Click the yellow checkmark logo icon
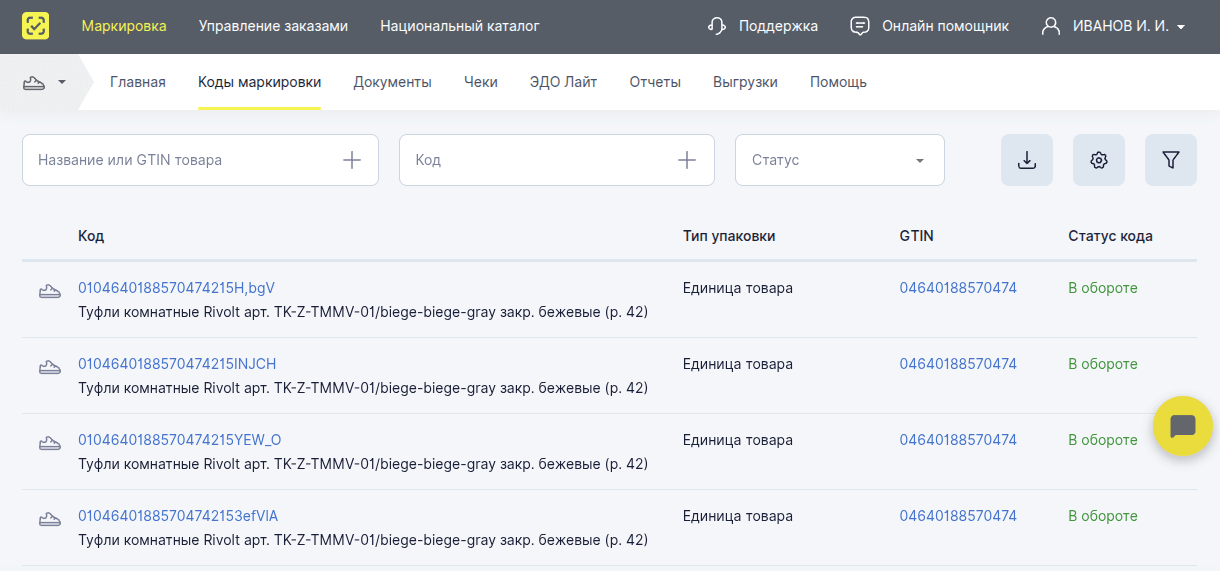Viewport: 1220px width, 571px height. click(36, 26)
